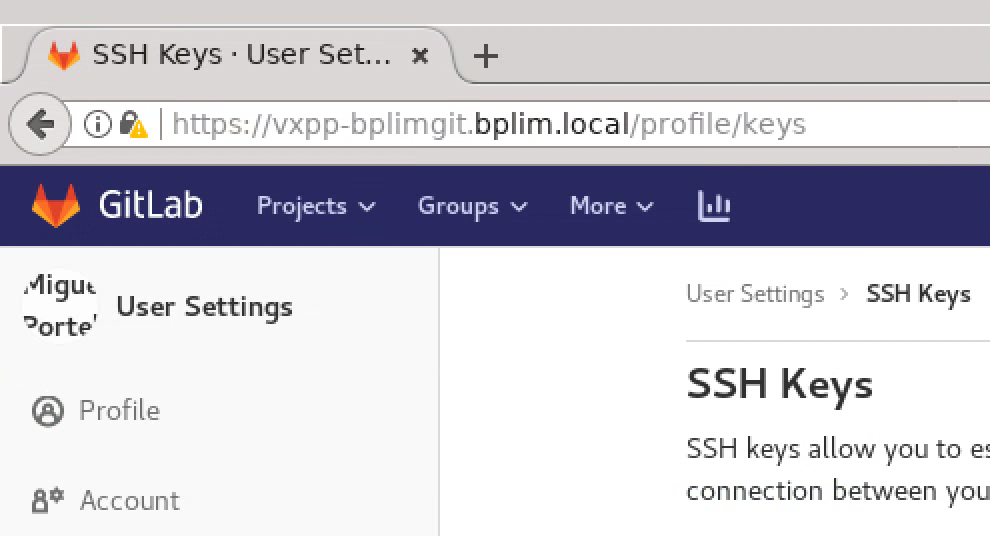Image resolution: width=990 pixels, height=536 pixels.
Task: Open the More dropdown in navbar
Action: (611, 206)
